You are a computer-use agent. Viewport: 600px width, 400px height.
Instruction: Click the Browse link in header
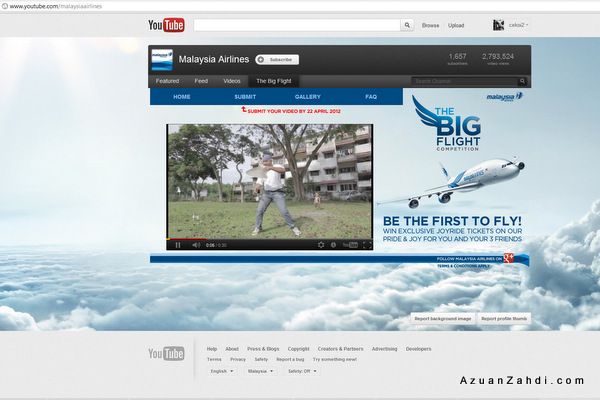pyautogui.click(x=430, y=25)
